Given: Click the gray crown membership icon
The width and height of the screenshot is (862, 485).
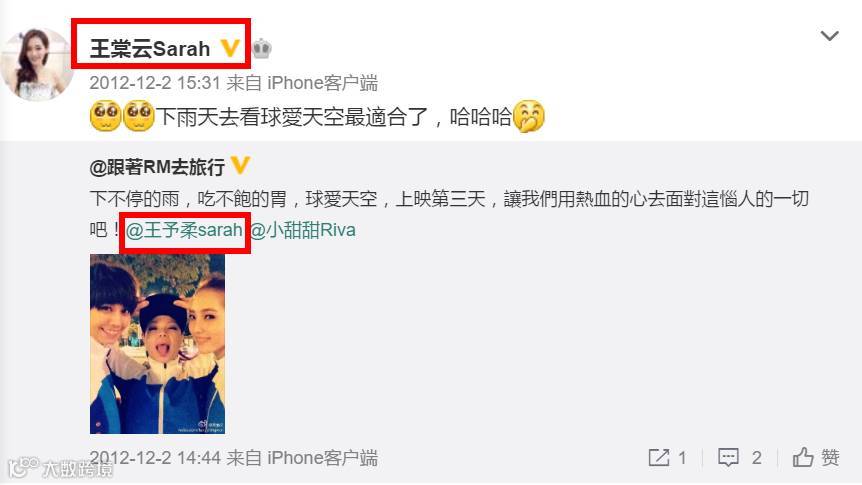Looking at the screenshot, I should click(262, 48).
